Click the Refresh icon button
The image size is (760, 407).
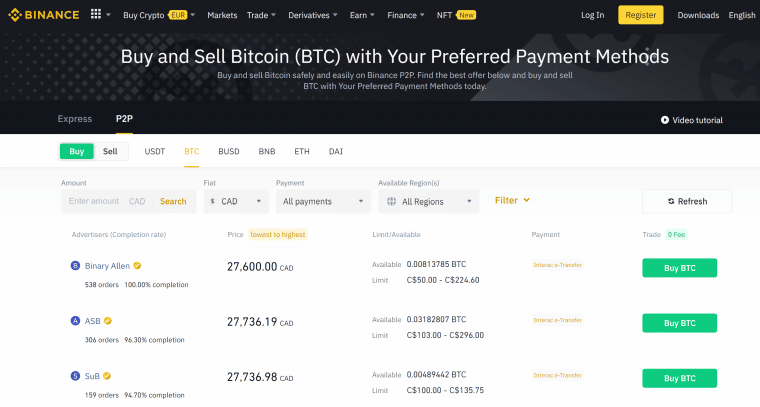coord(671,201)
